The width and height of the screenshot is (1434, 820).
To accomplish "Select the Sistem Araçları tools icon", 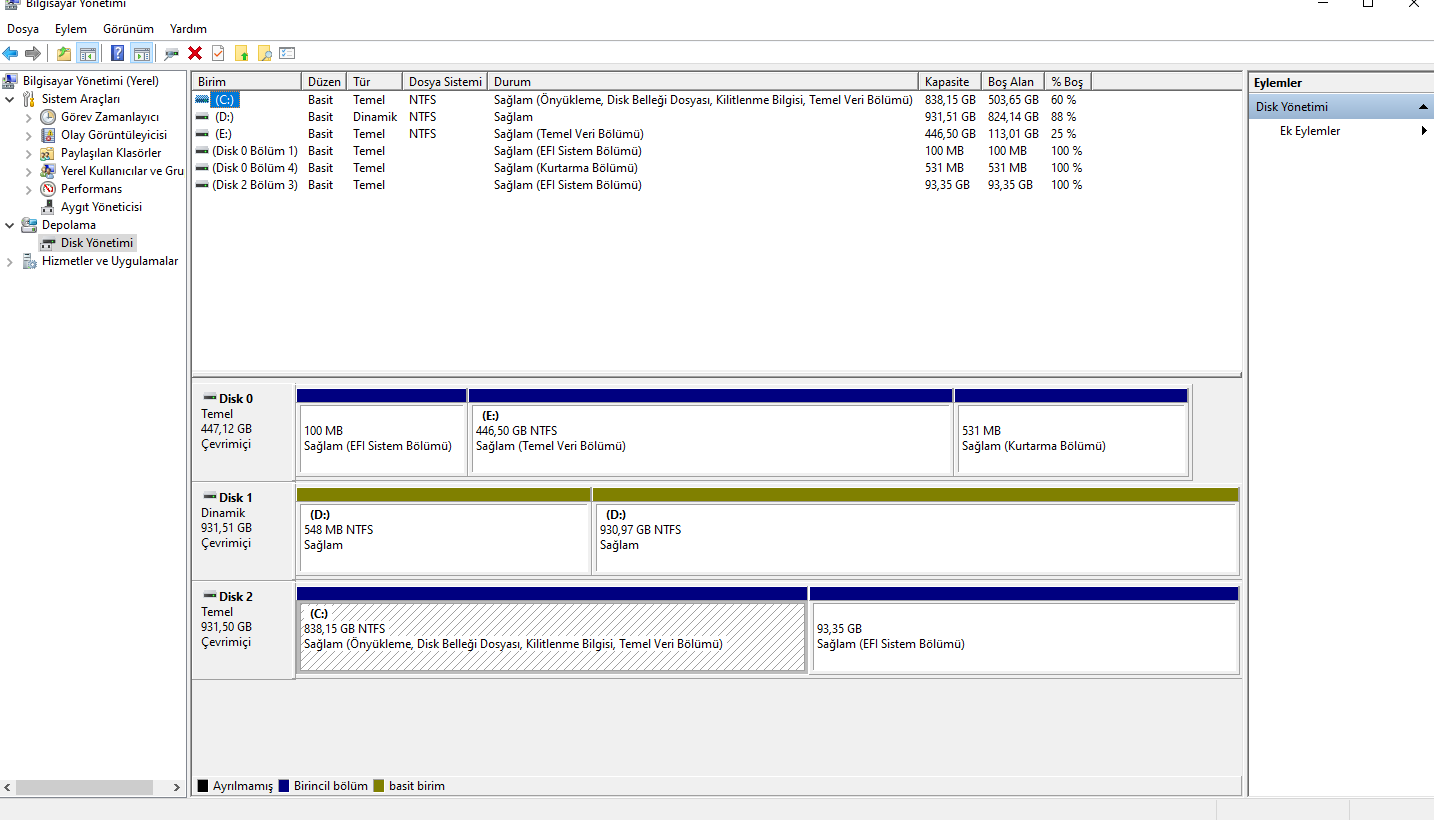I will (29, 99).
